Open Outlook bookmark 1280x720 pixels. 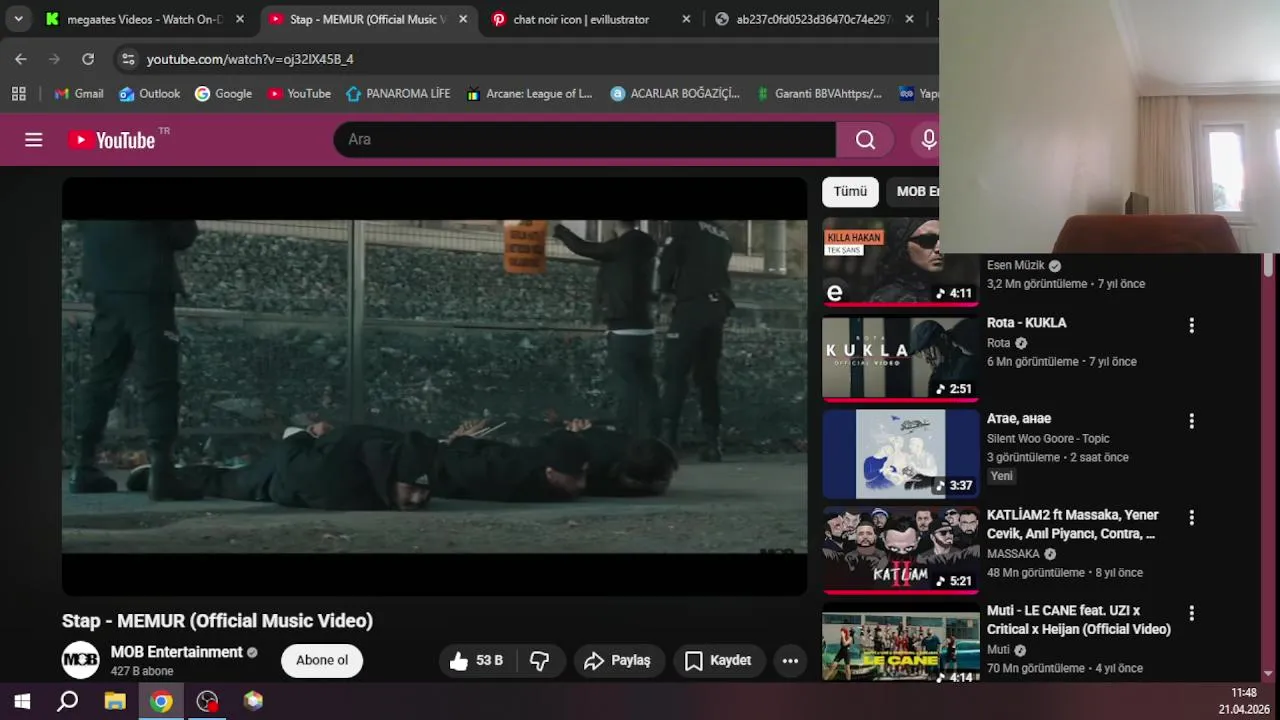150,93
